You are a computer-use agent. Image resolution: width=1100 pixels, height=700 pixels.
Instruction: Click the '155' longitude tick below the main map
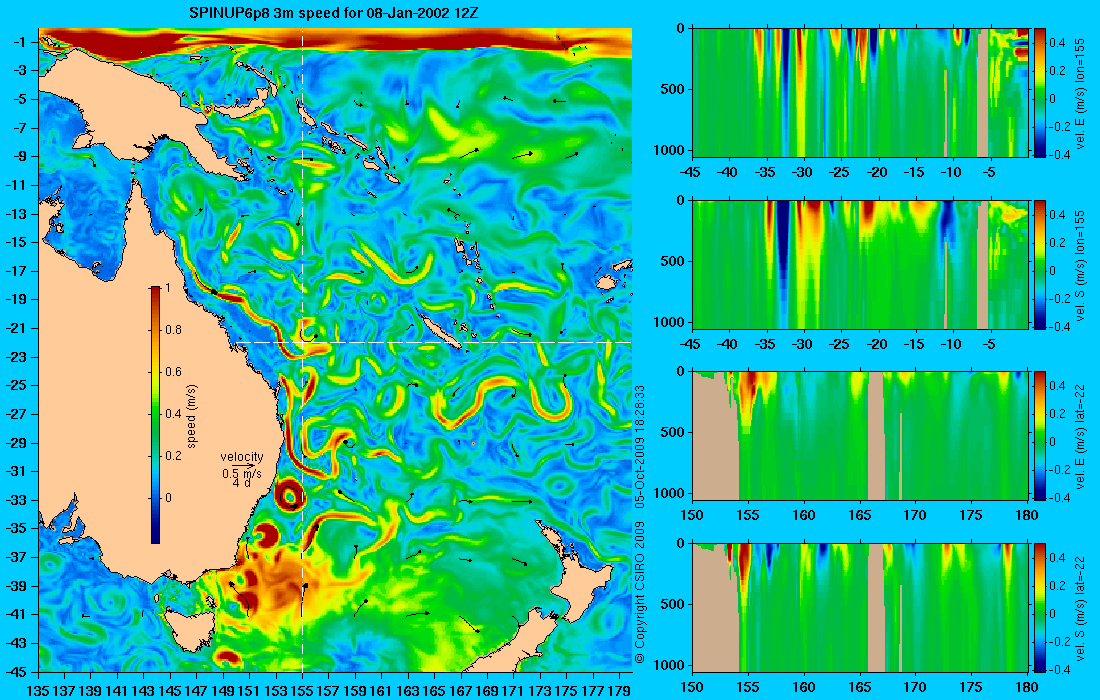tap(302, 691)
